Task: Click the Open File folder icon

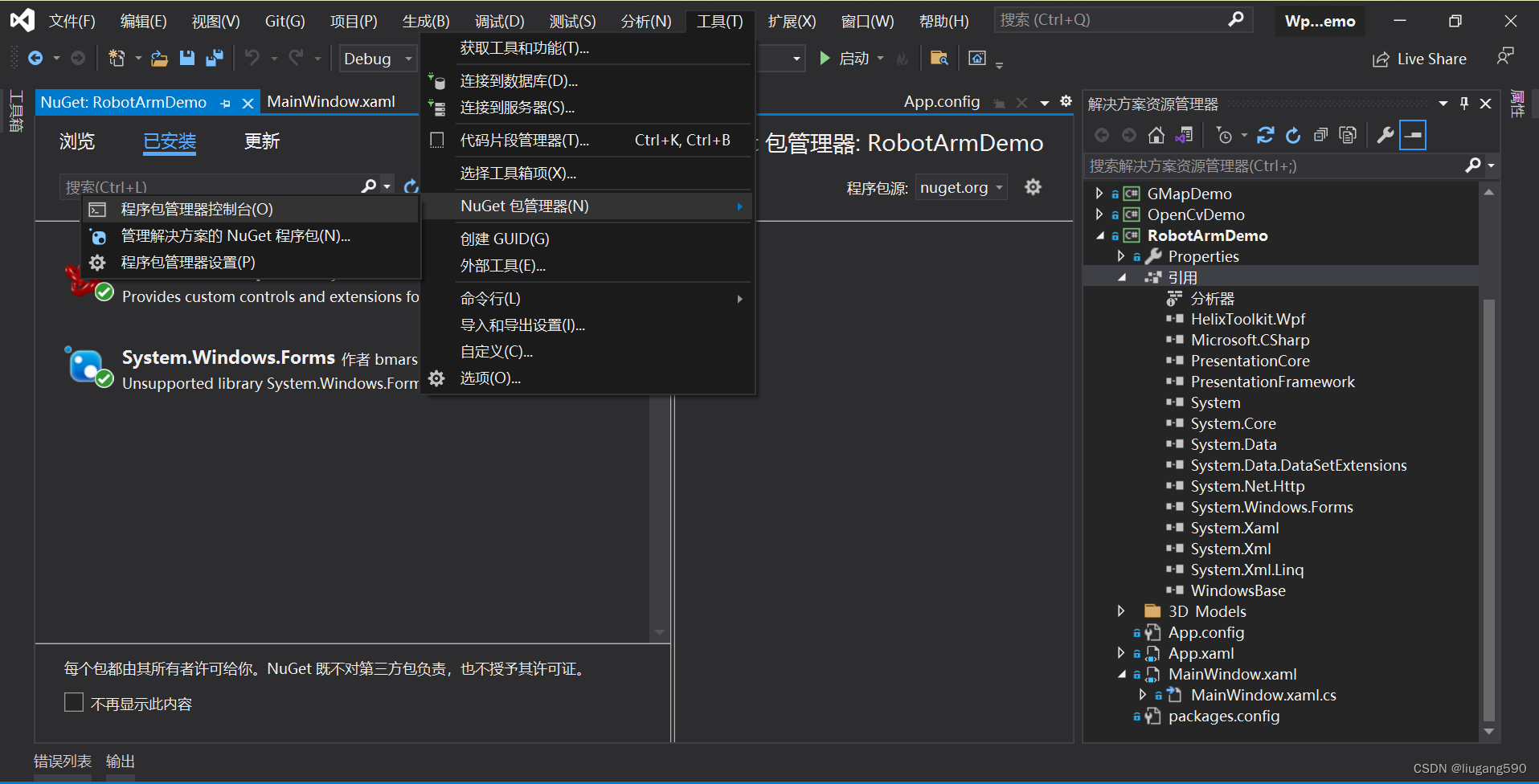Action: (x=159, y=58)
